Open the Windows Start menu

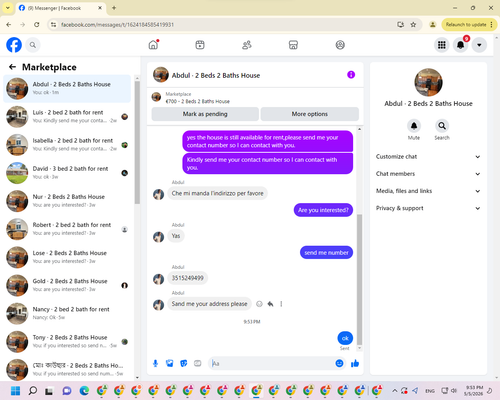pyautogui.click(x=15, y=390)
